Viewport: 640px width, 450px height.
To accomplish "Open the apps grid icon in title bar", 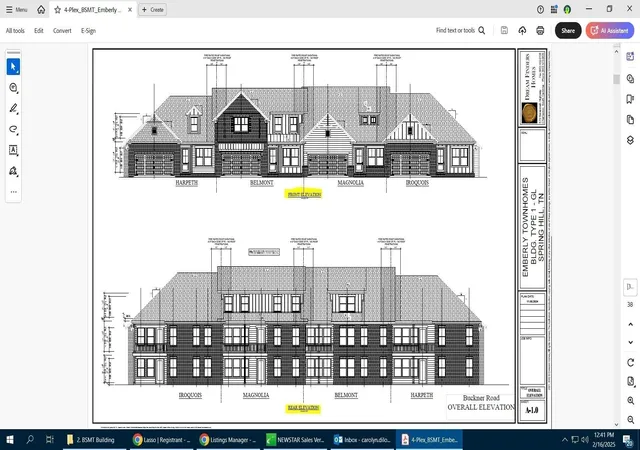I will (x=554, y=9).
